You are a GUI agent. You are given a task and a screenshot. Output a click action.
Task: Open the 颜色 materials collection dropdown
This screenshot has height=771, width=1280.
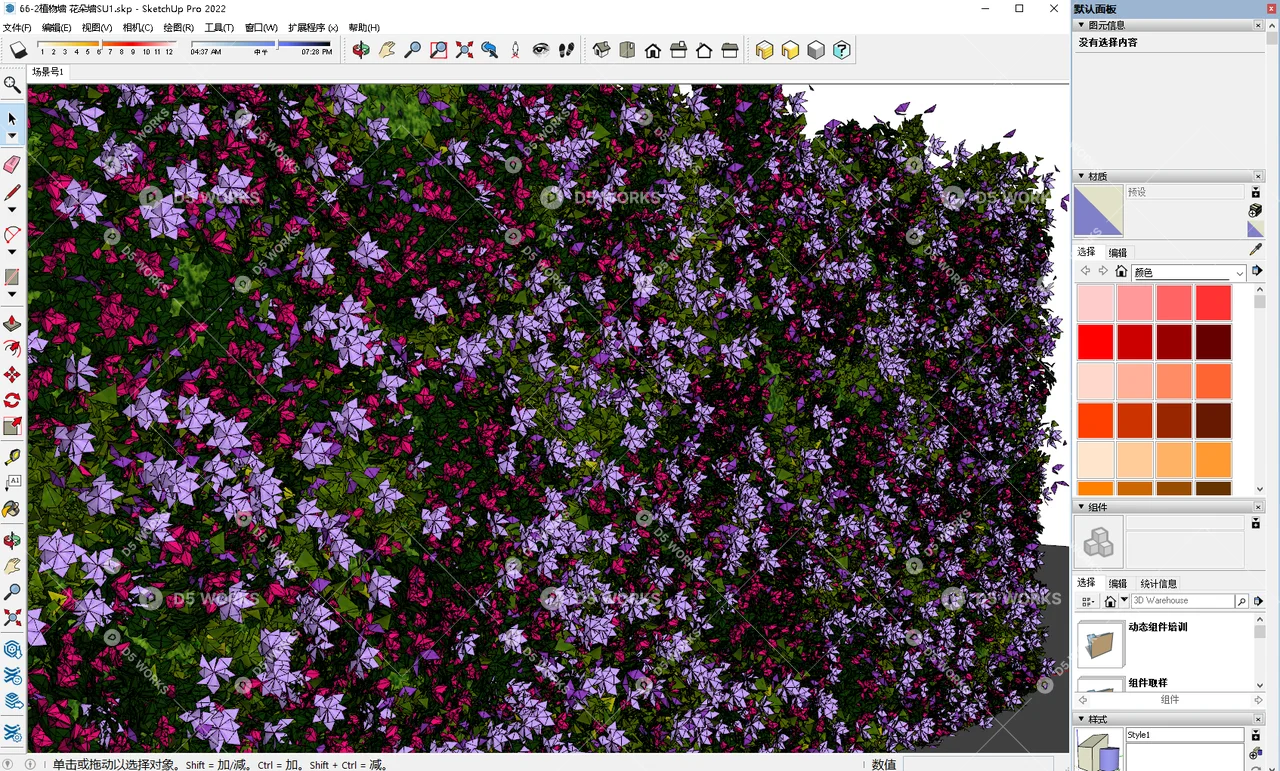[1240, 272]
